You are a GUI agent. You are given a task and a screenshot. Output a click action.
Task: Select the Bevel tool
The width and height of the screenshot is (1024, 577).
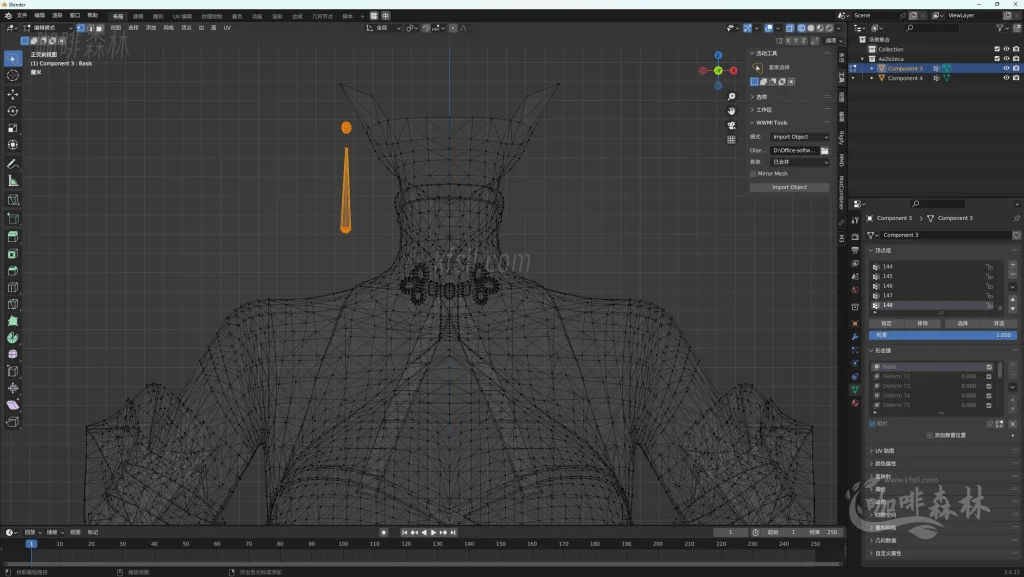[12, 270]
